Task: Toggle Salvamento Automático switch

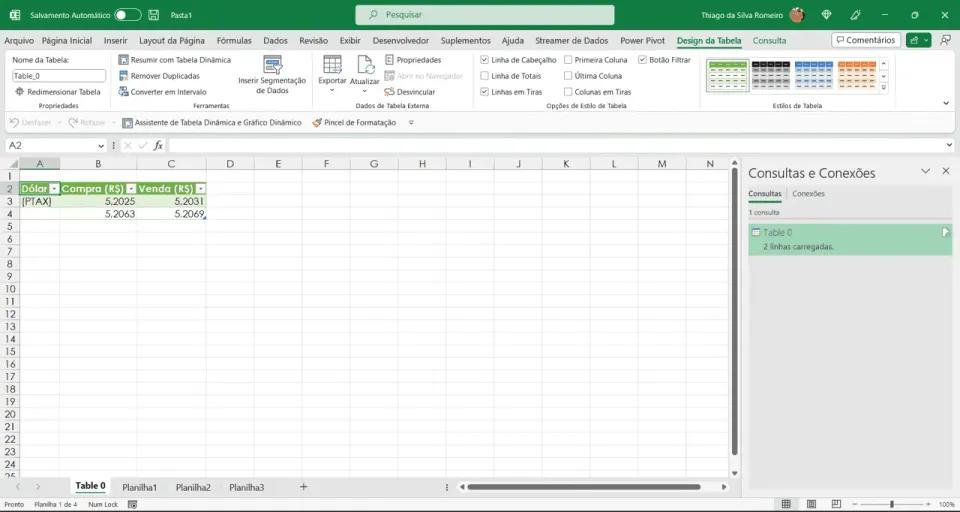Action: point(127,15)
